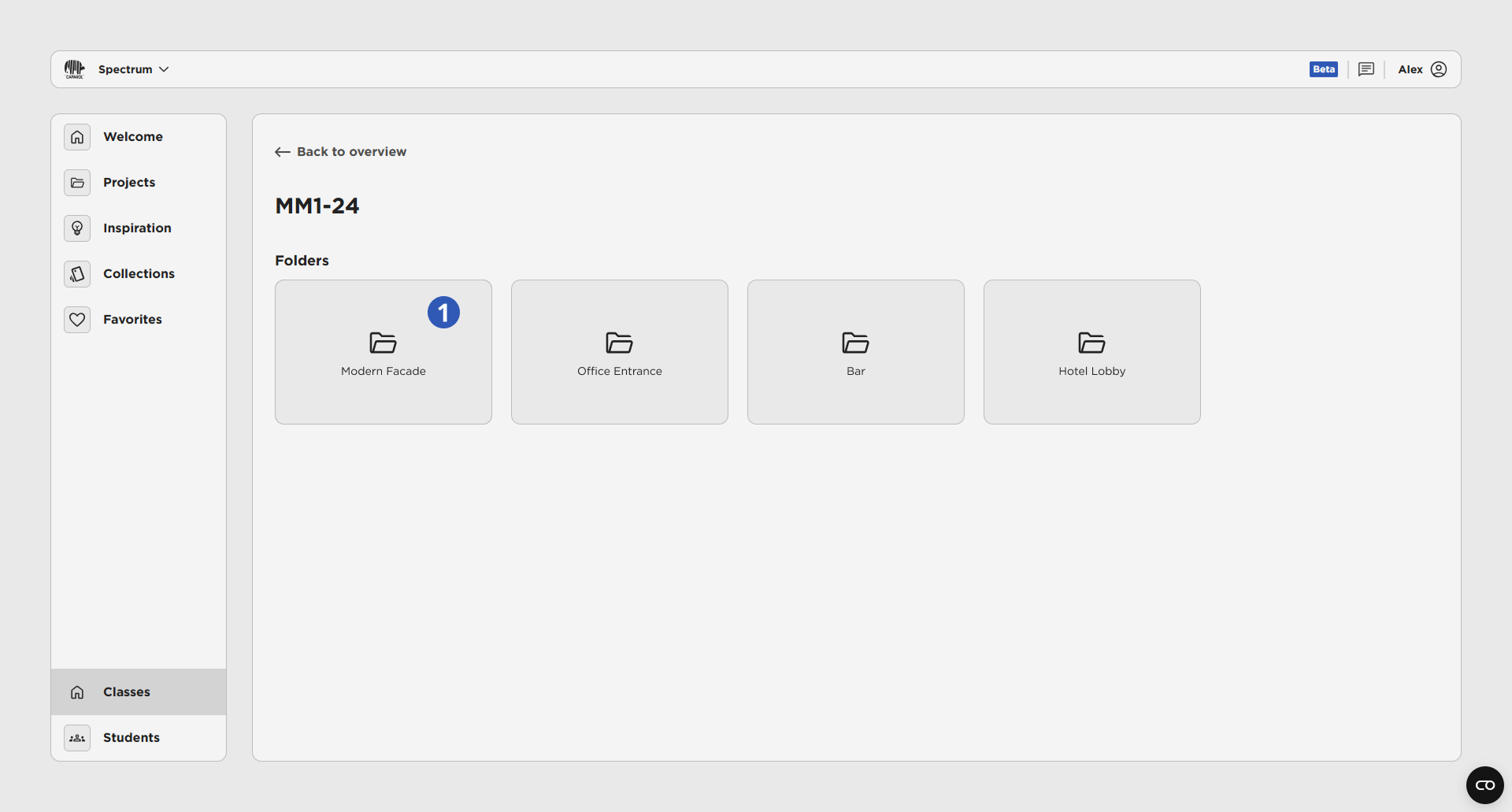1512x812 pixels.
Task: Click the Beta badge
Action: [1323, 69]
